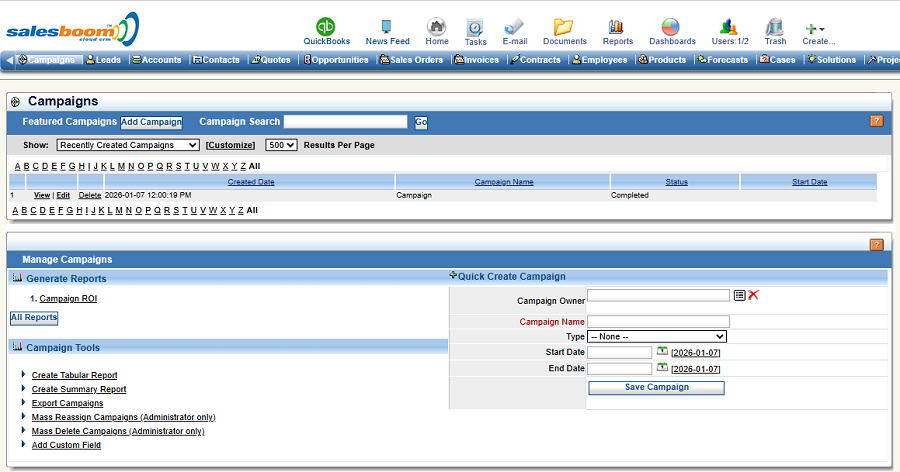
Task: Open the E-mail icon
Action: (x=514, y=27)
